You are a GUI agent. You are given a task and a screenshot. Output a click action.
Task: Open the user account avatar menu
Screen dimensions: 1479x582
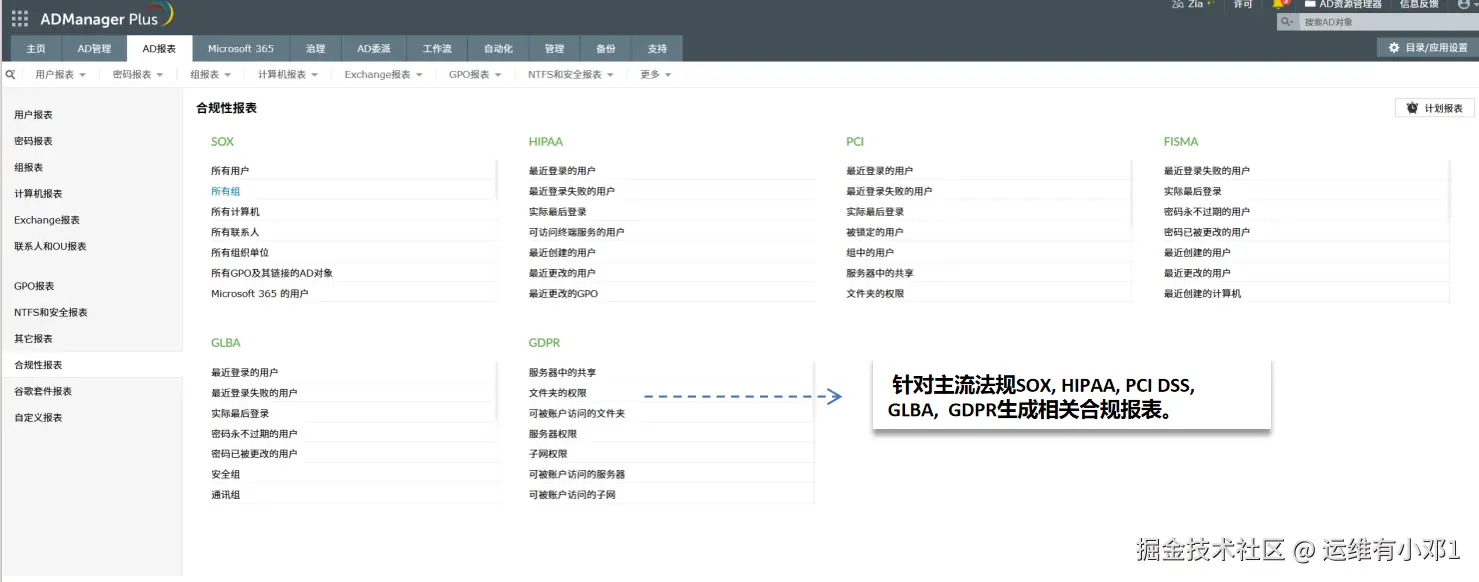(x=1466, y=4)
